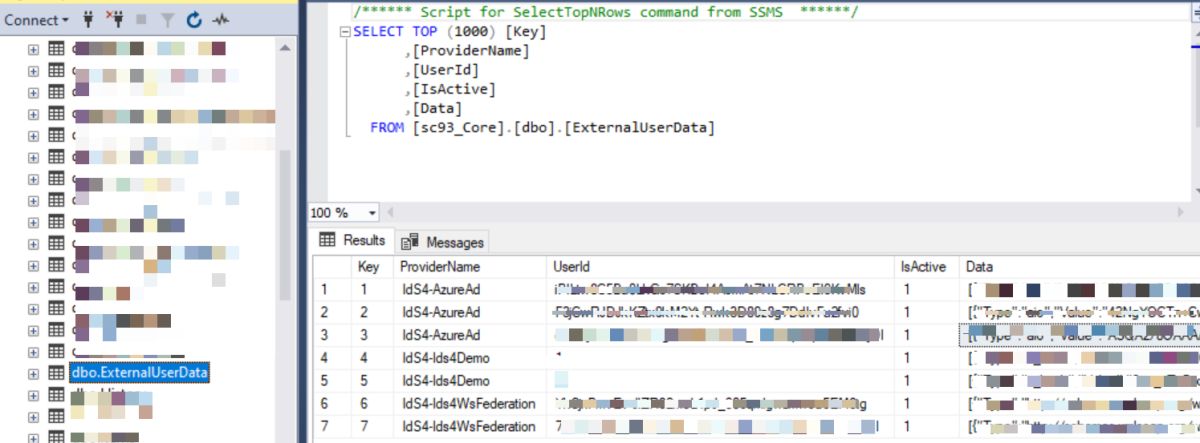Viewport: 1200px width, 443px height.
Task: Click the Data column header
Action: coord(1079,267)
